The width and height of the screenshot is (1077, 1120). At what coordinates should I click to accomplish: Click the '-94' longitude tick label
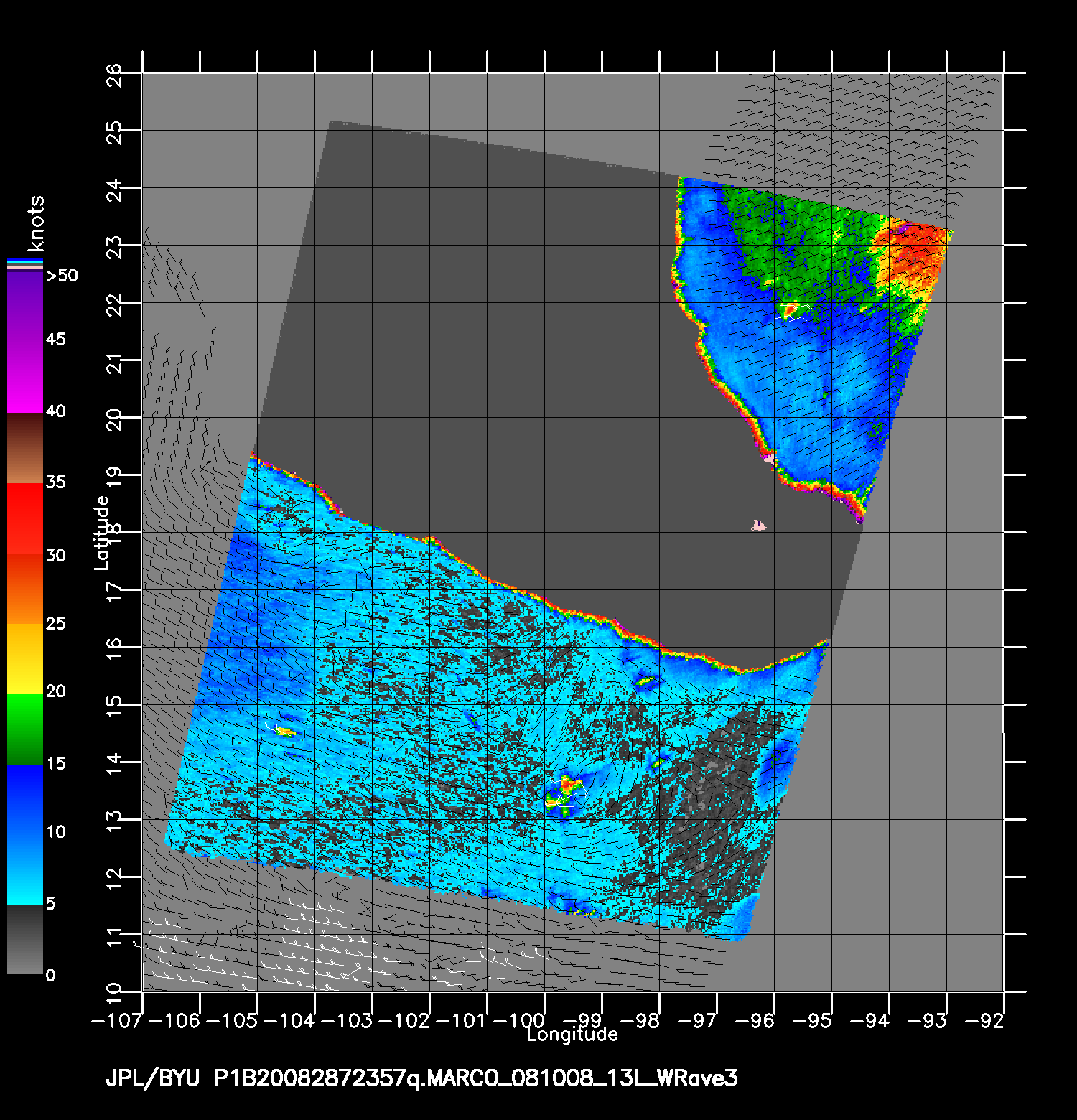[x=869, y=1020]
